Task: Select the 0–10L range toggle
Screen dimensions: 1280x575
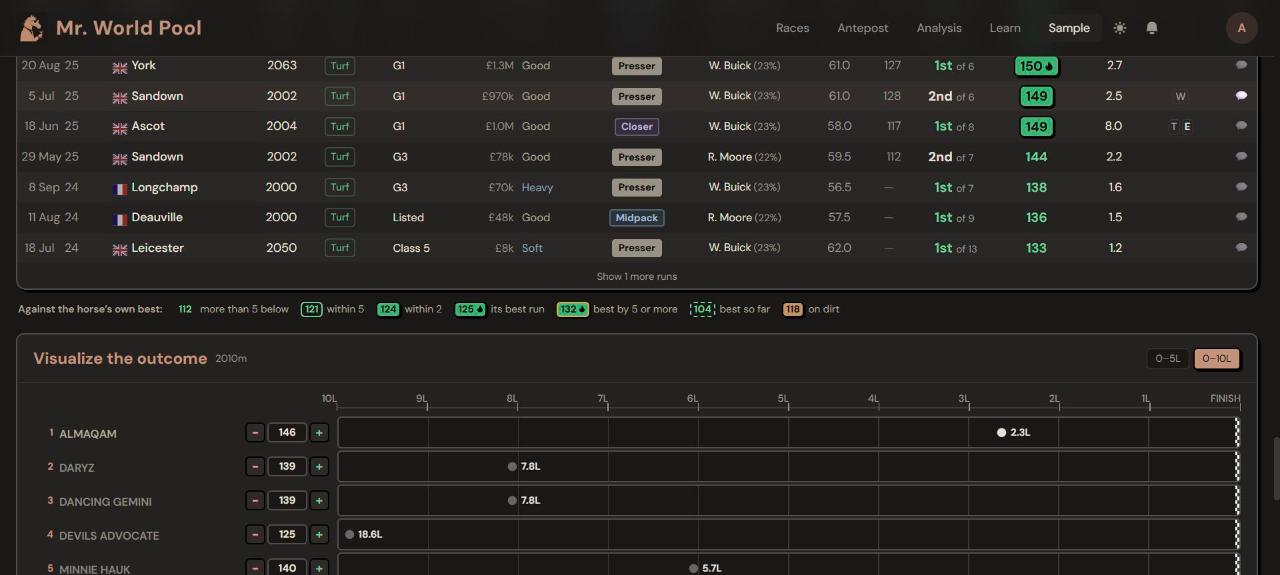Action: point(1217,358)
